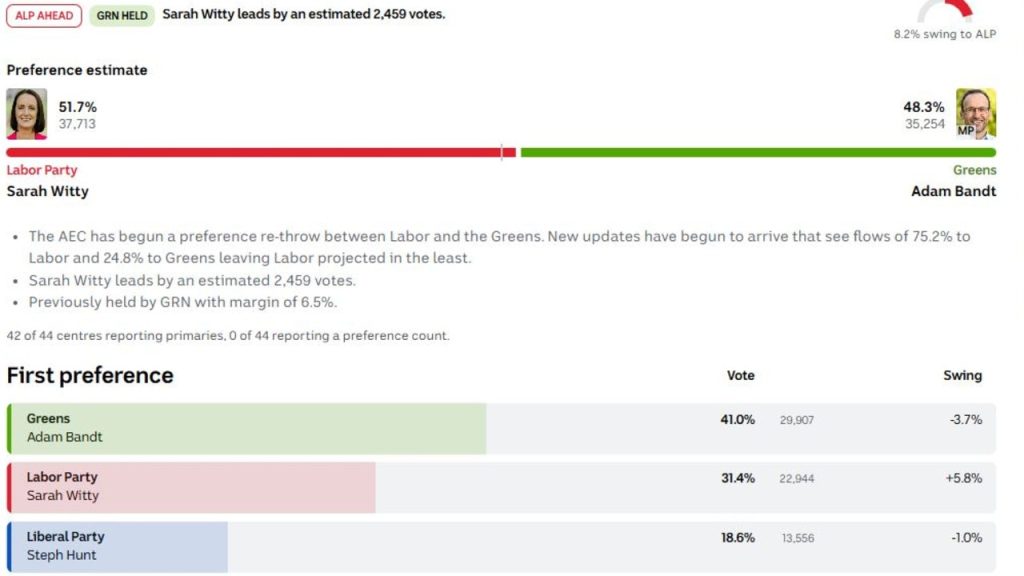Select the GRN HELD status badge

[x=122, y=15]
